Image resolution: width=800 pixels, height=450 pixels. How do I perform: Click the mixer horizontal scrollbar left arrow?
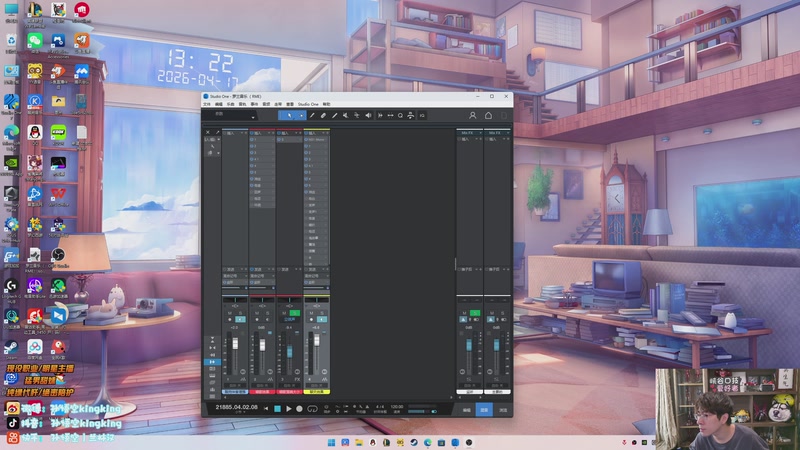coord(225,397)
